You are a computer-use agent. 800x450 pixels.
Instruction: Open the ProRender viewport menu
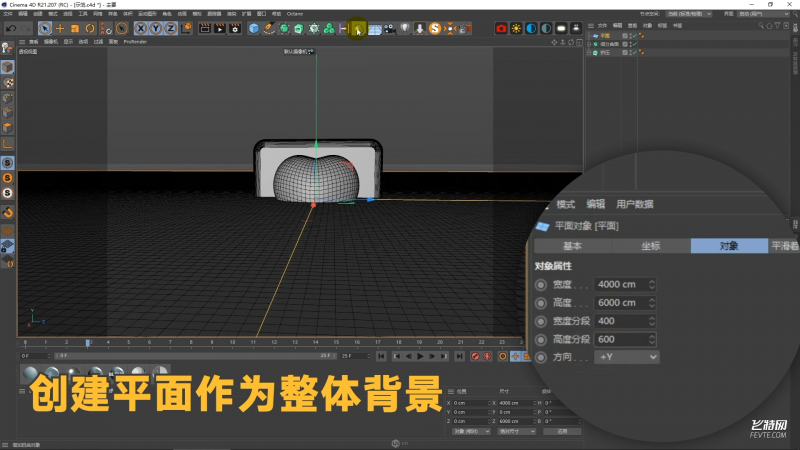(135, 42)
